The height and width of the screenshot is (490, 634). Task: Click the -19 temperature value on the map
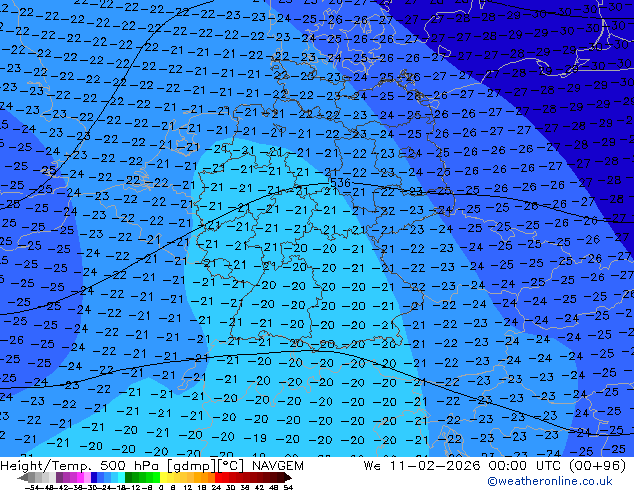[256, 438]
